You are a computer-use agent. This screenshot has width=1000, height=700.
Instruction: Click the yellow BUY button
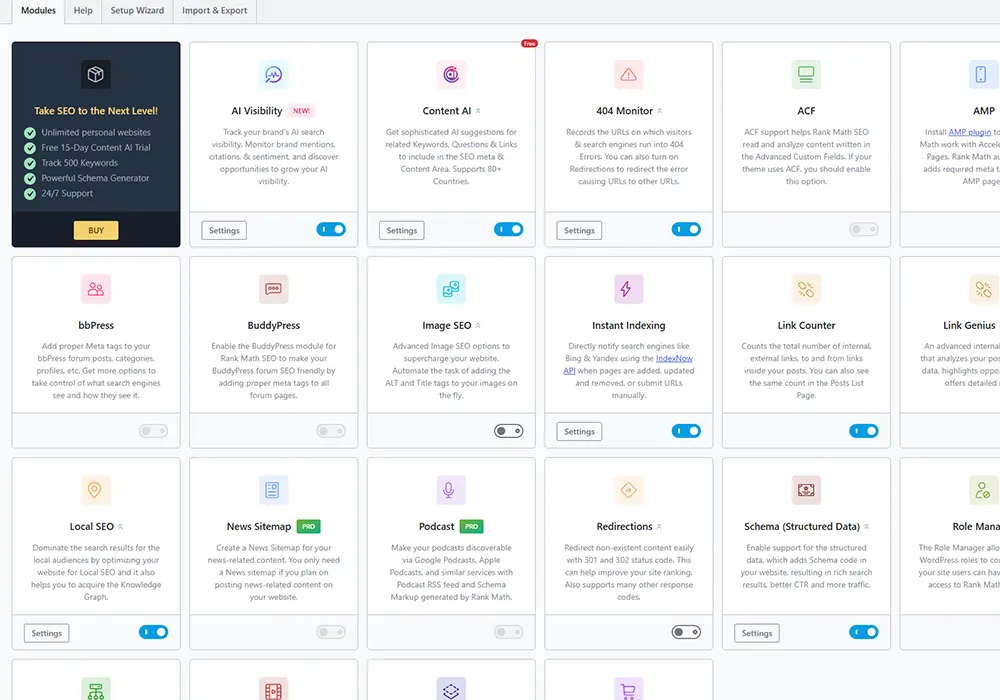pos(96,230)
